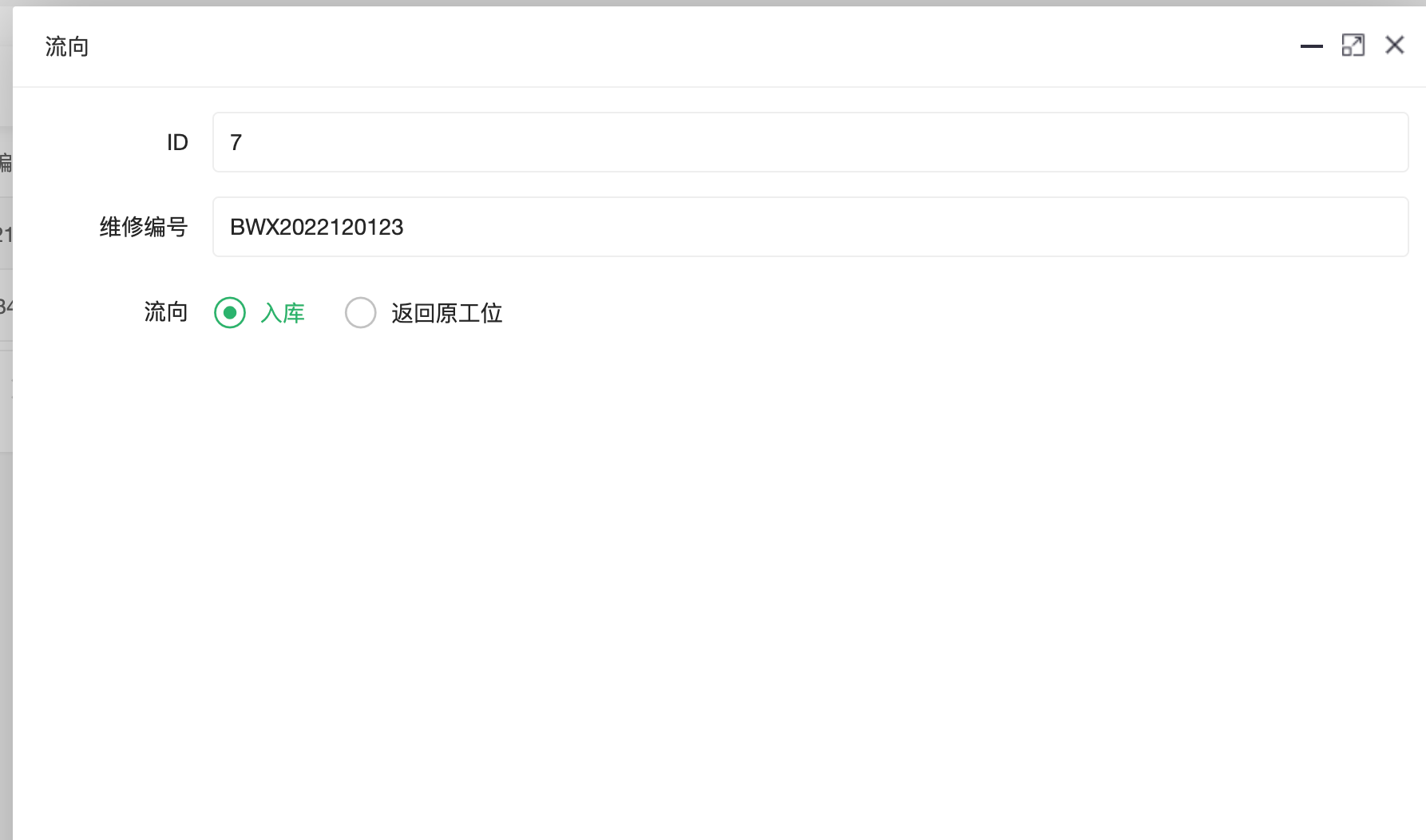This screenshot has width=1426, height=840.
Task: Choose the 返回原工位 radio option
Action: pos(361,313)
